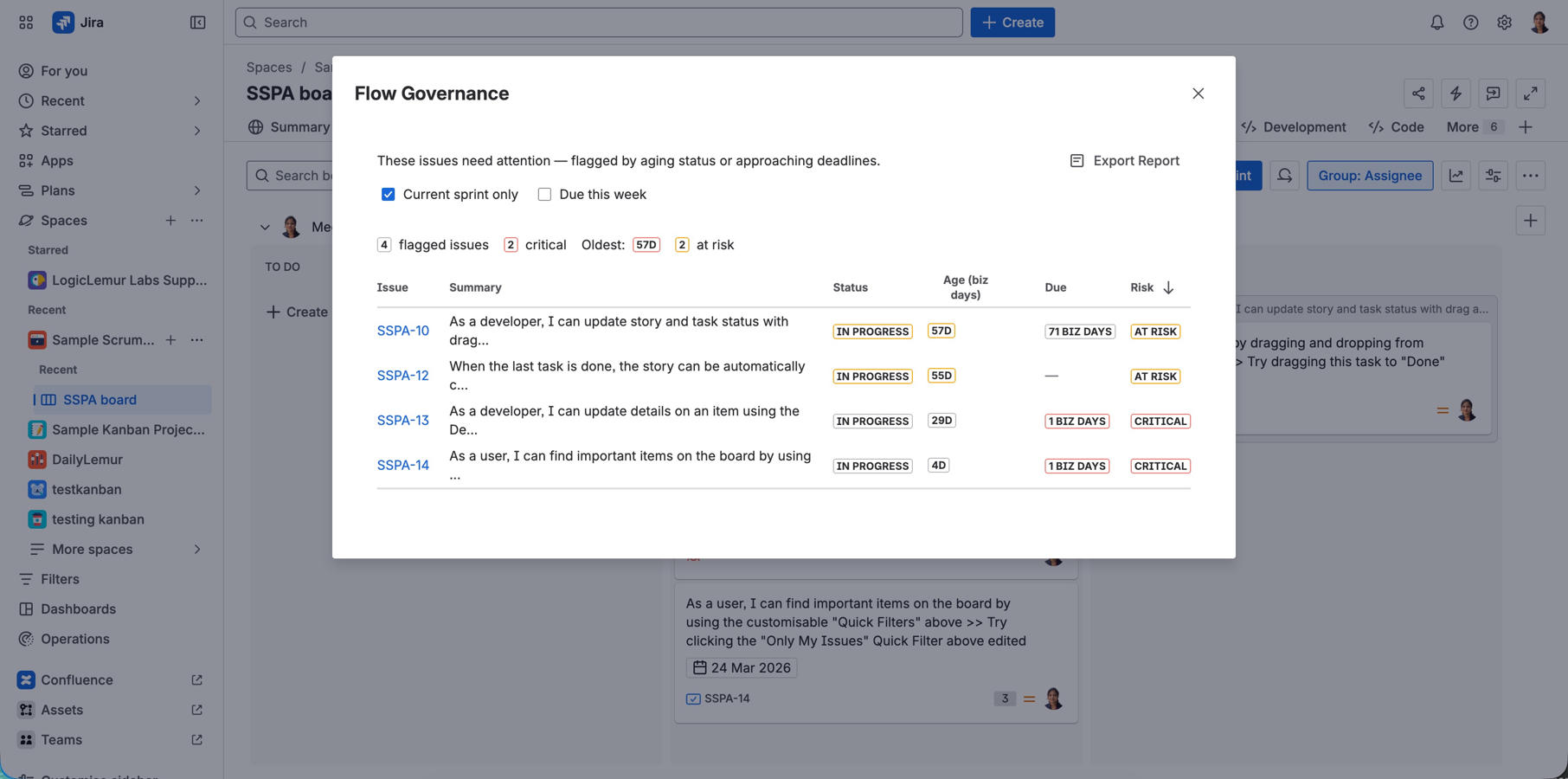Open the help question mark icon
Viewport: 1568px width, 779px height.
click(x=1470, y=23)
